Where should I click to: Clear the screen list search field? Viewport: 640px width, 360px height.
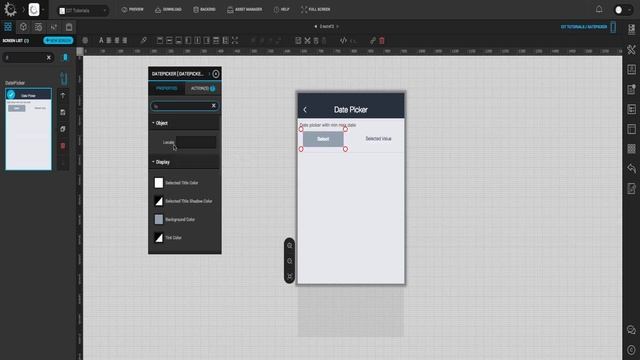tap(49, 58)
